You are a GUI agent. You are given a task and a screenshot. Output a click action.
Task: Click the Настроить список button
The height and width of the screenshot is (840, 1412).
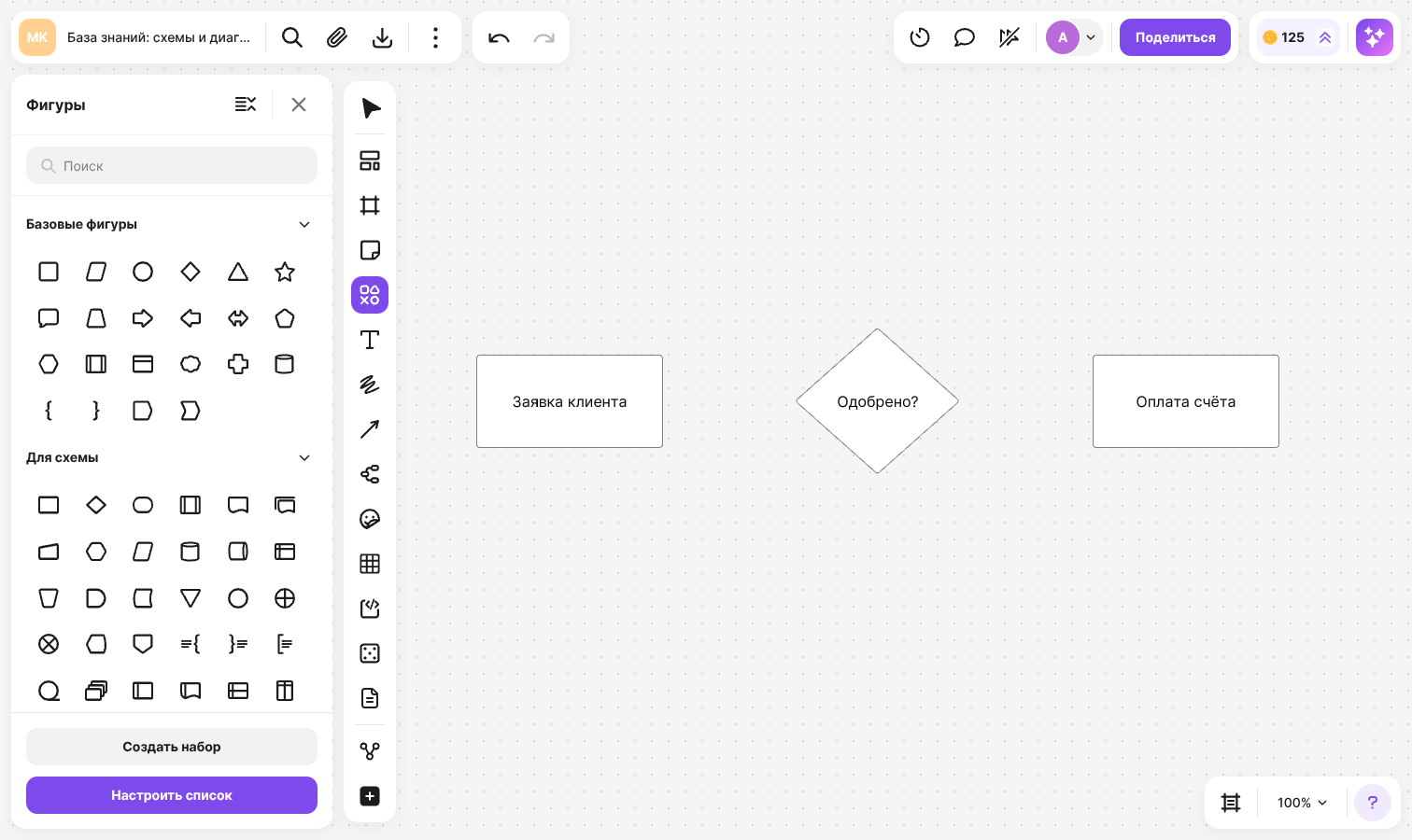pos(172,795)
